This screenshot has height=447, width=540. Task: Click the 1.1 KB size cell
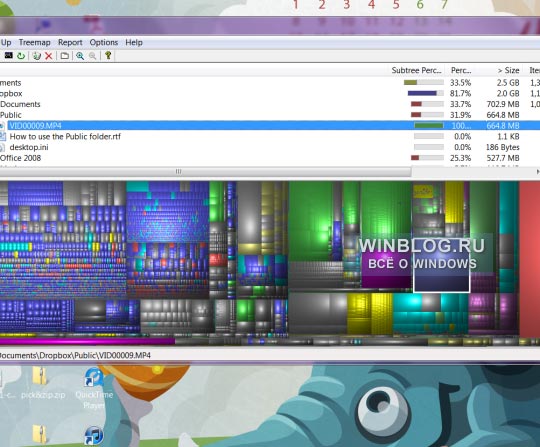[x=508, y=136]
